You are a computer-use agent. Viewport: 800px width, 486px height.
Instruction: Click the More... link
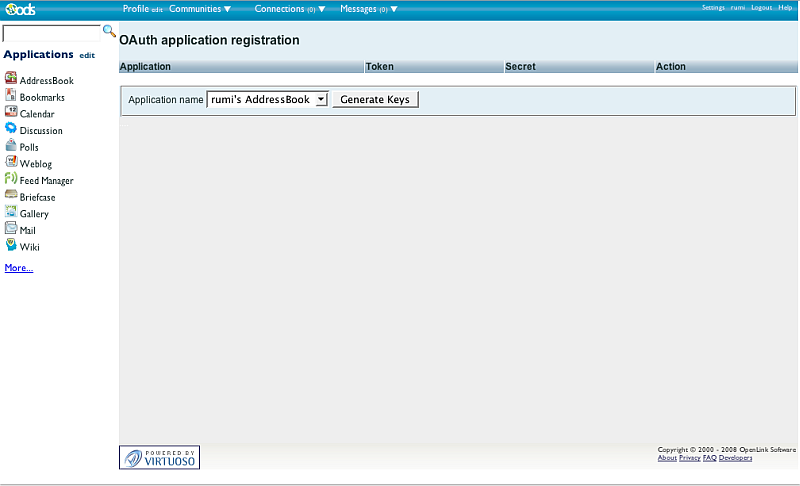coord(19,268)
